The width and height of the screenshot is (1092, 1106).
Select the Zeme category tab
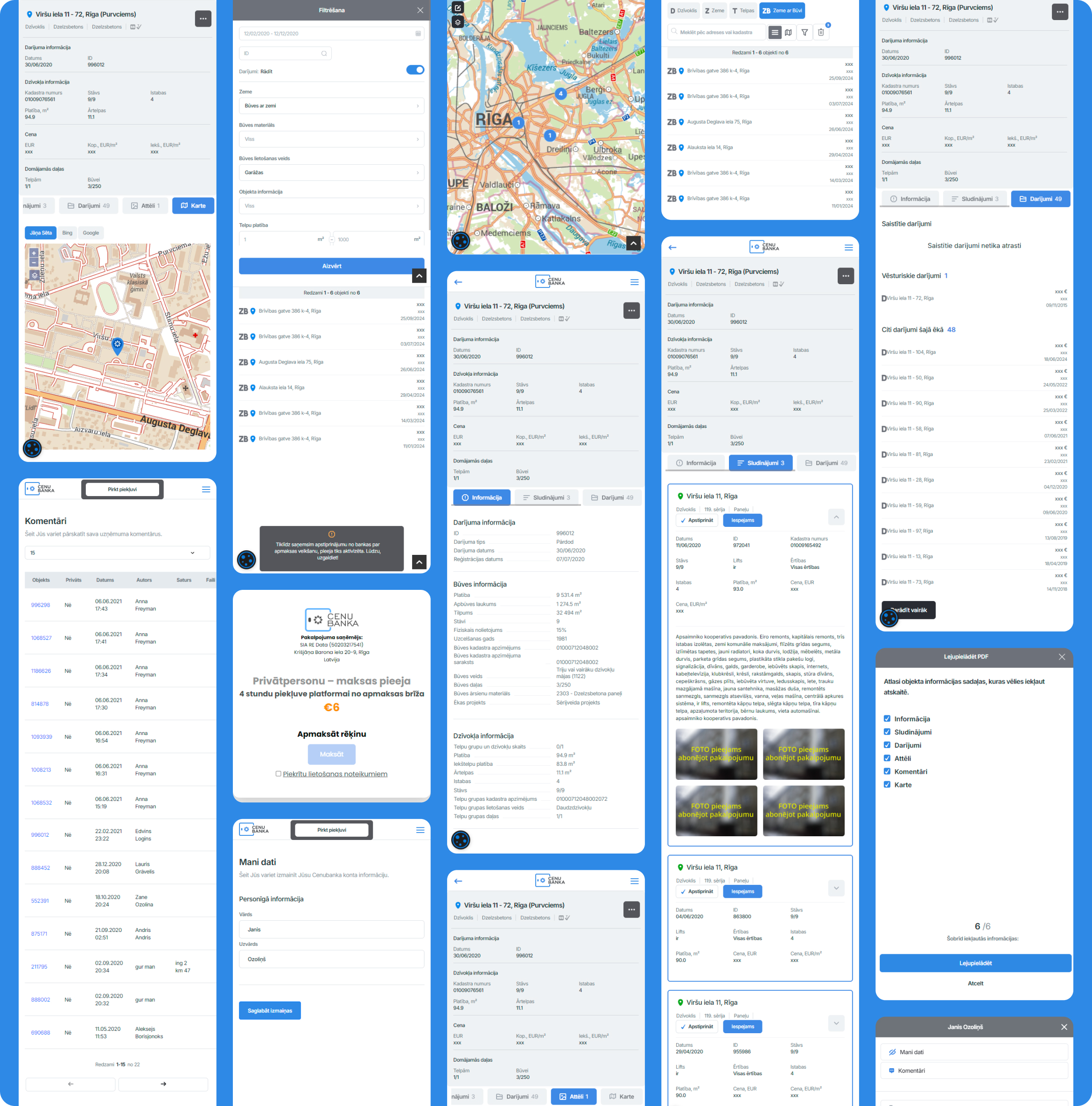coord(715,10)
